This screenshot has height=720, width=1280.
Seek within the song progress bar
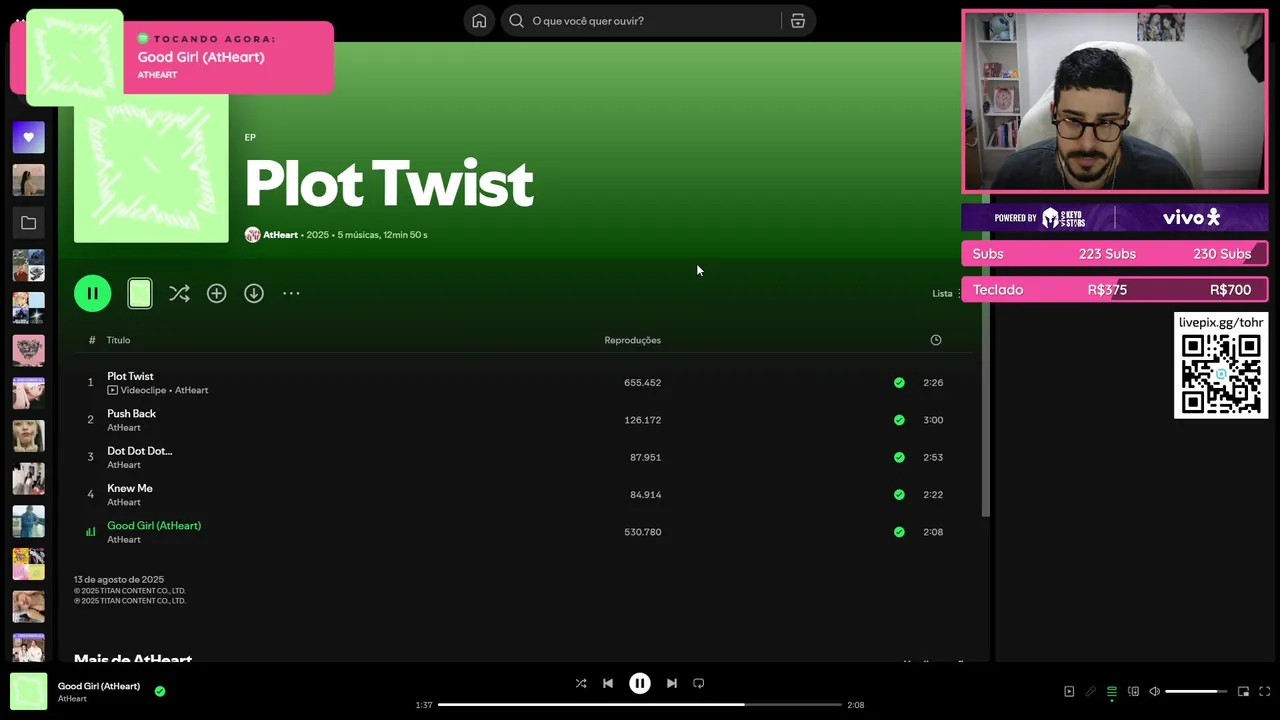pos(640,705)
